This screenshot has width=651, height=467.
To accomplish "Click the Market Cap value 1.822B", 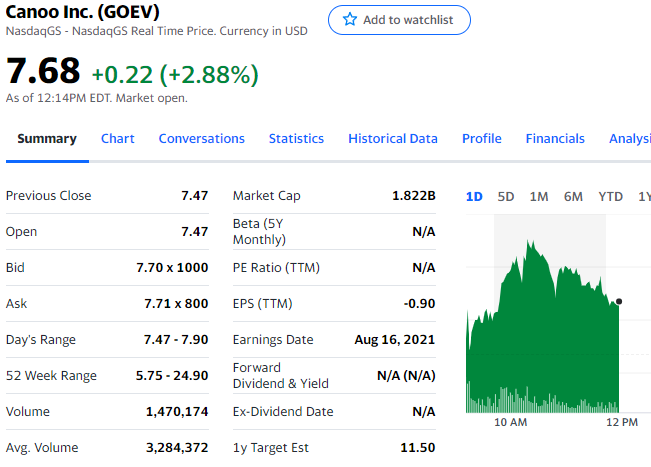I will 414,196.
